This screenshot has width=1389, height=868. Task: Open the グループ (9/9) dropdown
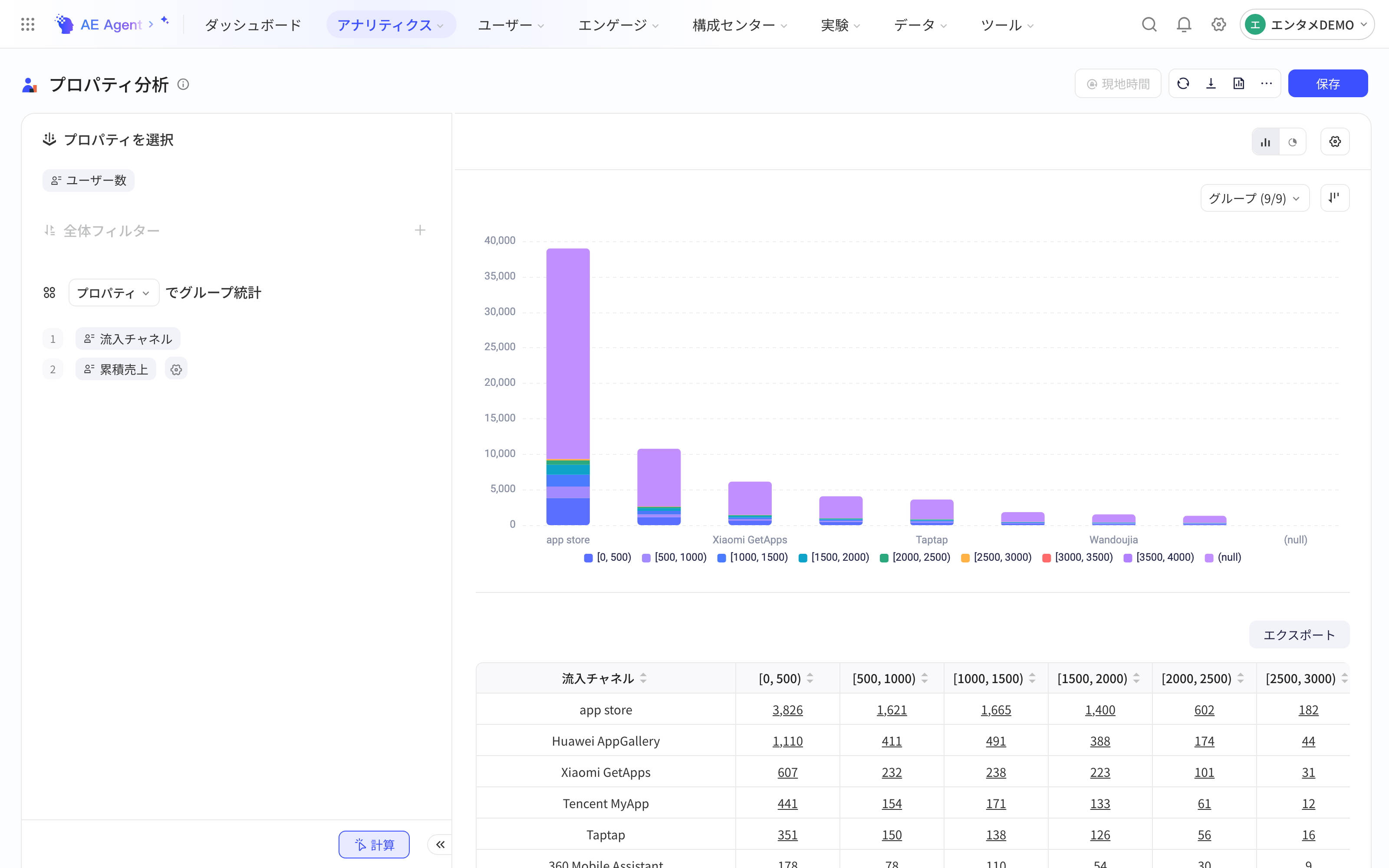1255,198
